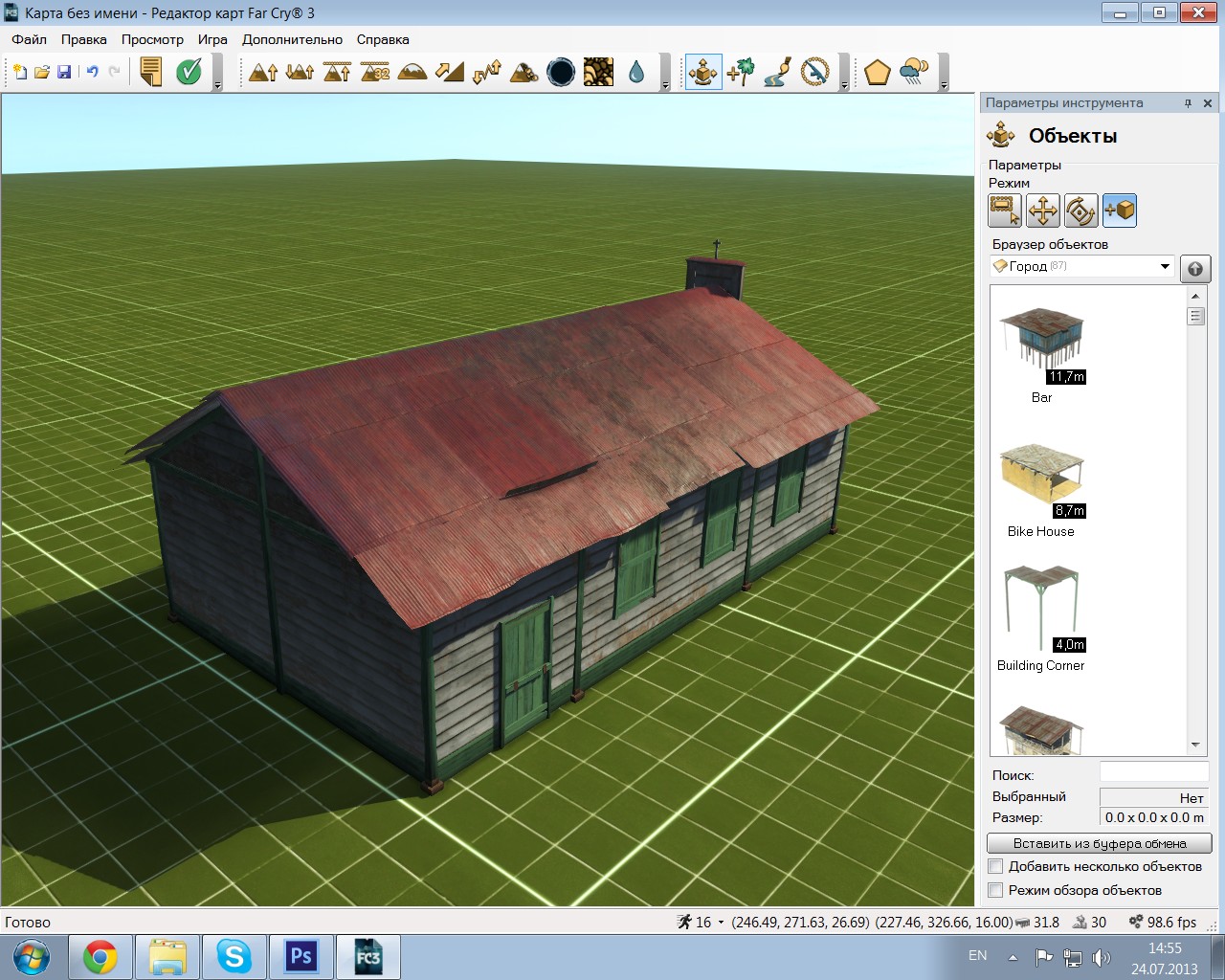Select the Spline rope tool
1225x980 pixels.
coord(815,72)
